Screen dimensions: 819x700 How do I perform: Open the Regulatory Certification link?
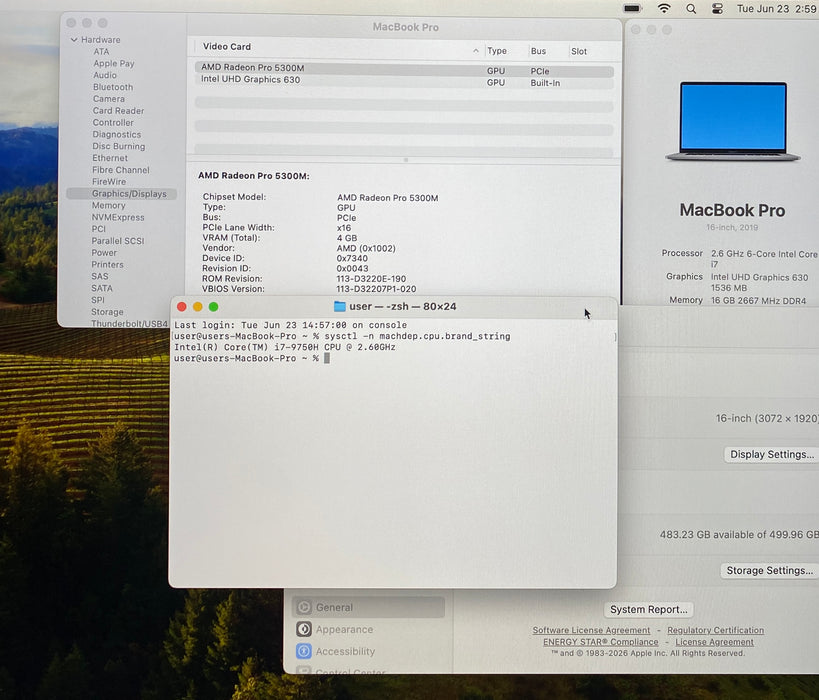[715, 631]
